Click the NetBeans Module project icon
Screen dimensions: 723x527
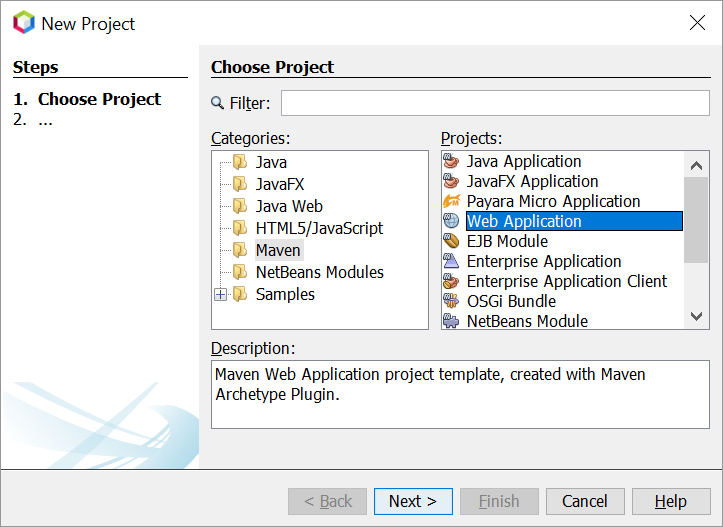452,321
